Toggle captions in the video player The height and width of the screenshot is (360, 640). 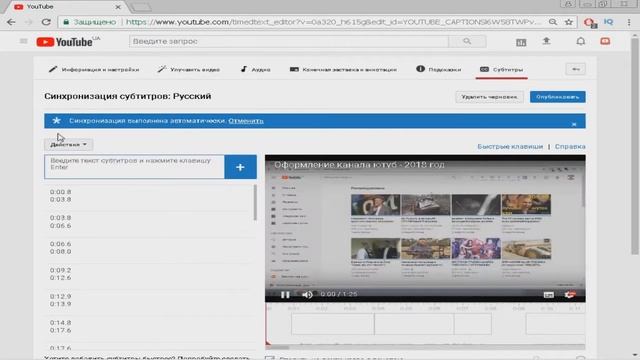tap(549, 295)
